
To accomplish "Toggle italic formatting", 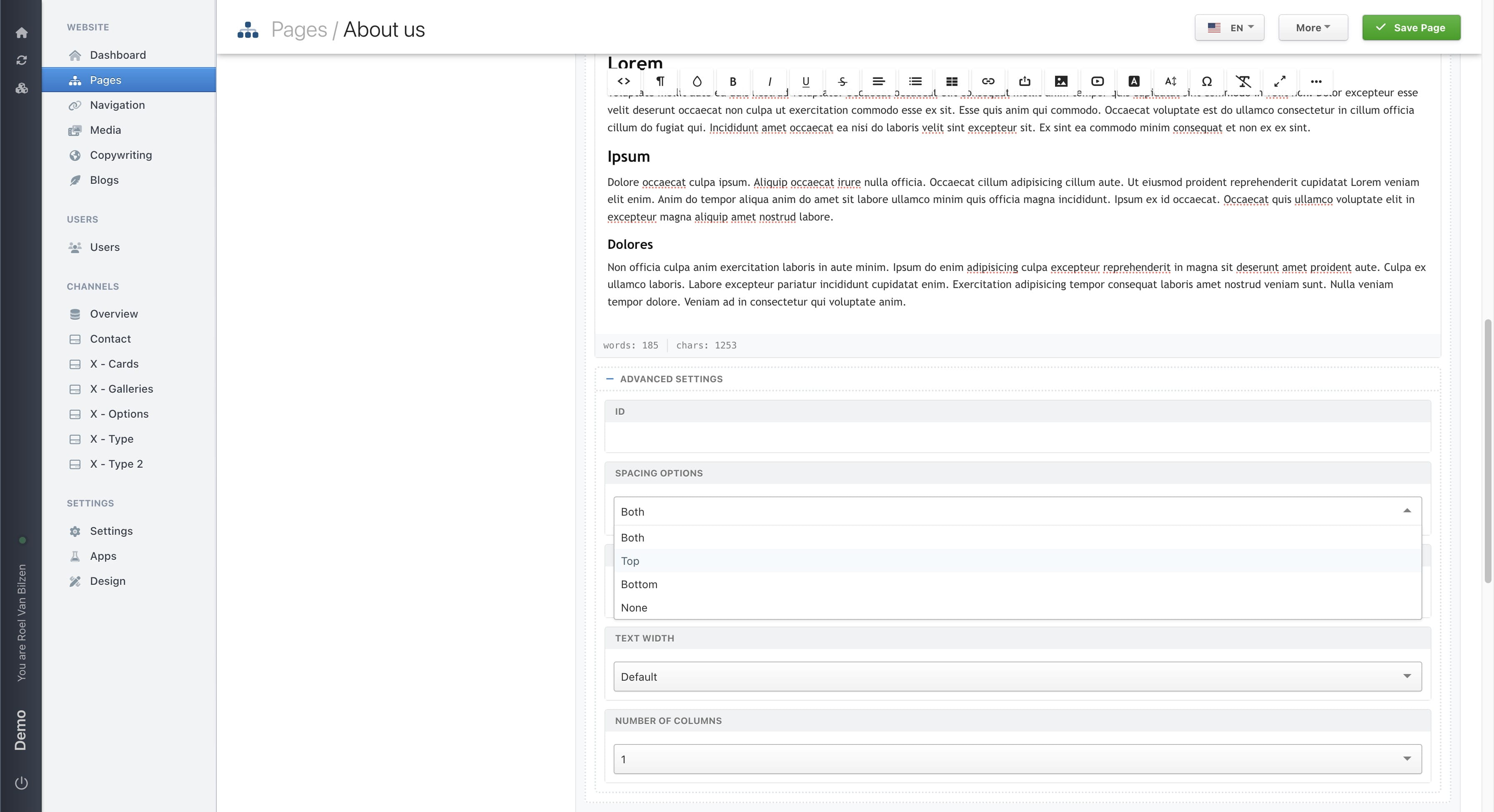I will 769,81.
